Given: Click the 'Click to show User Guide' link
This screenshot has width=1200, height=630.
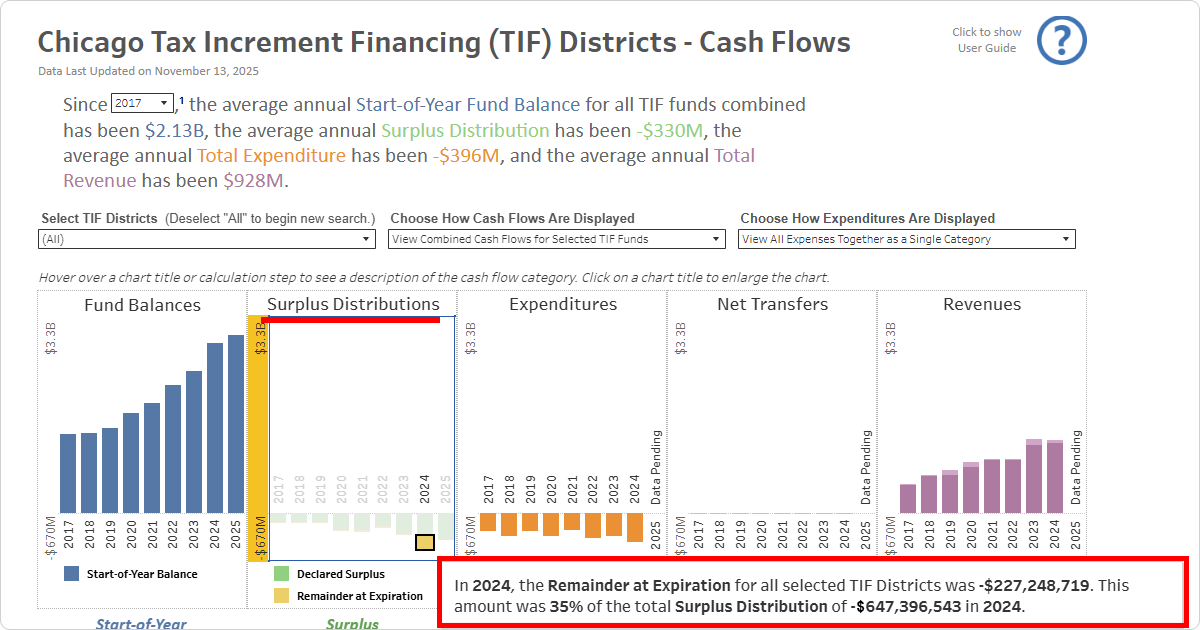Looking at the screenshot, I should [x=986, y=39].
